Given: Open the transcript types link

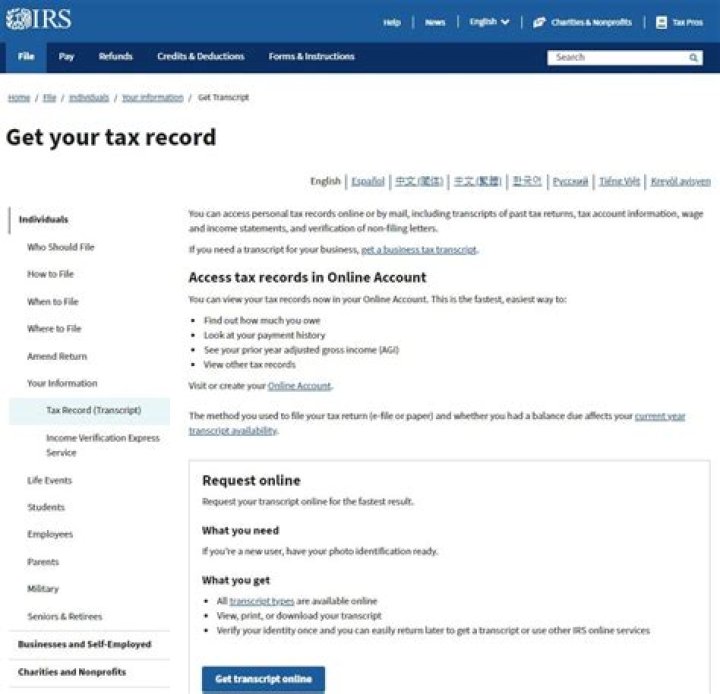Looking at the screenshot, I should point(254,601).
